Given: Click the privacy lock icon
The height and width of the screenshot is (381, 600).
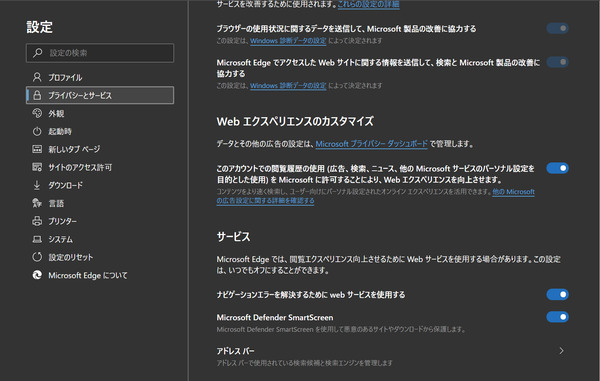Looking at the screenshot, I should pyautogui.click(x=37, y=95).
